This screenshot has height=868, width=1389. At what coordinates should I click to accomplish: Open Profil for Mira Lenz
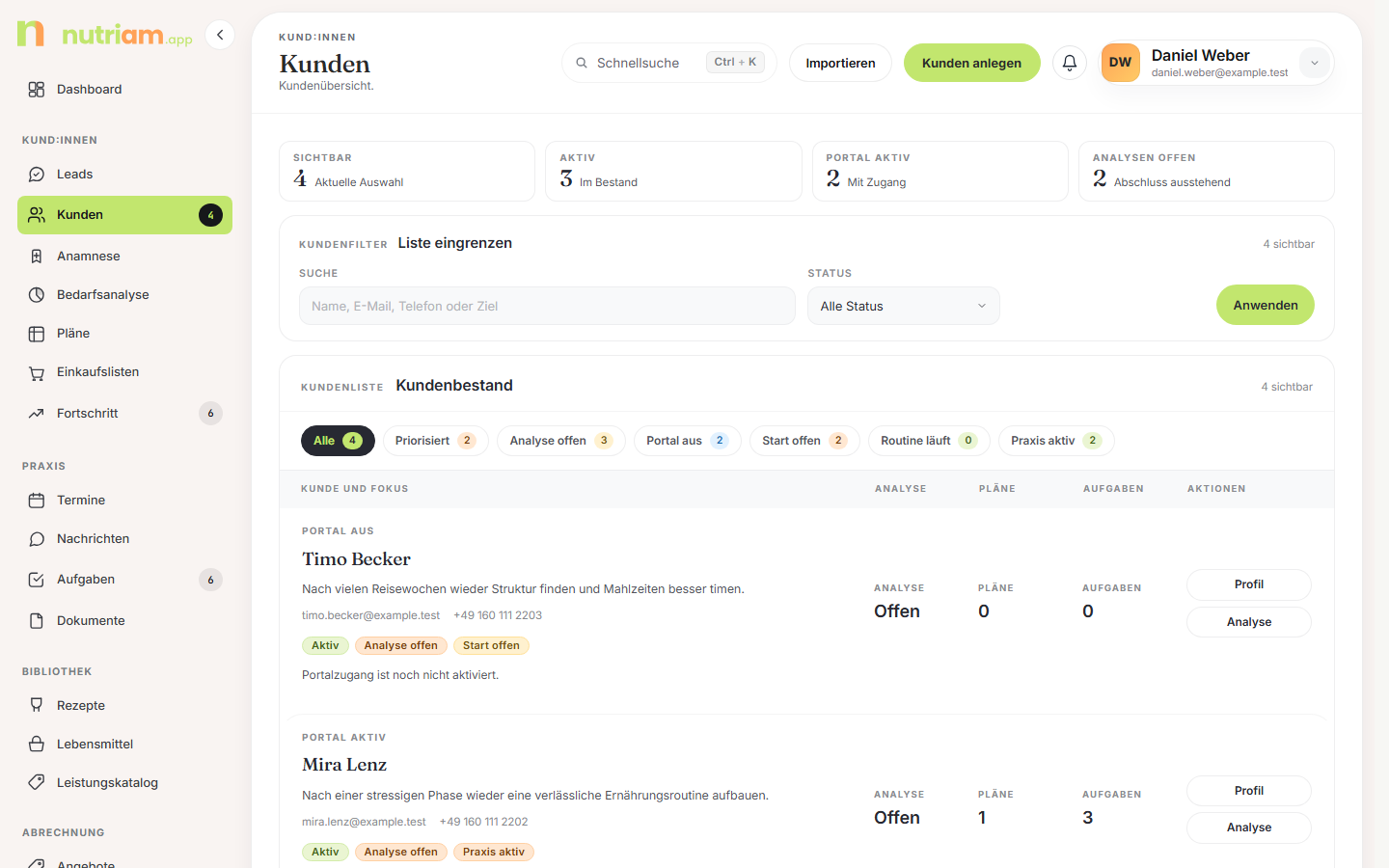pos(1249,791)
